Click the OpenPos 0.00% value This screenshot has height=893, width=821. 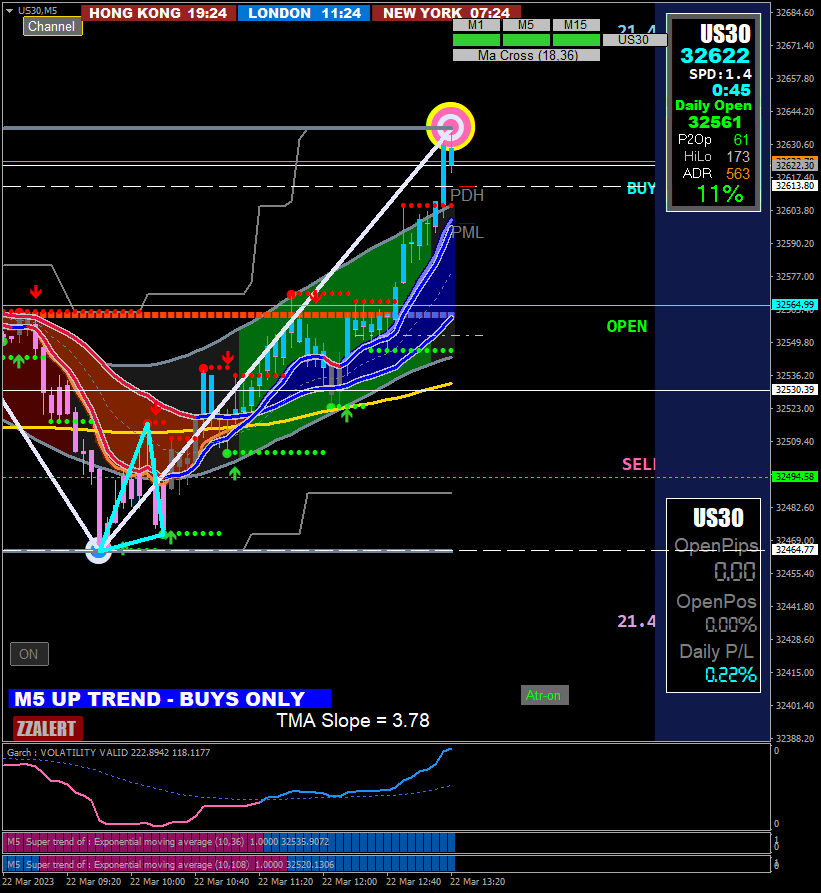(730, 625)
